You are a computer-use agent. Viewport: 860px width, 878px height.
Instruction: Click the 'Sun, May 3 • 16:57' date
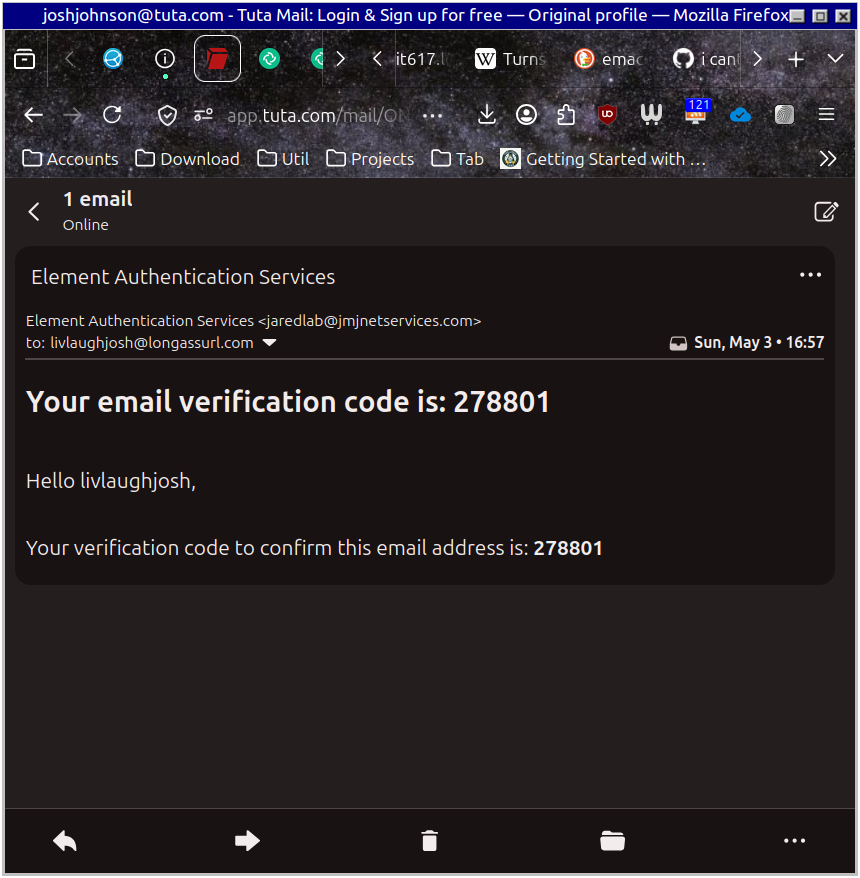point(759,342)
